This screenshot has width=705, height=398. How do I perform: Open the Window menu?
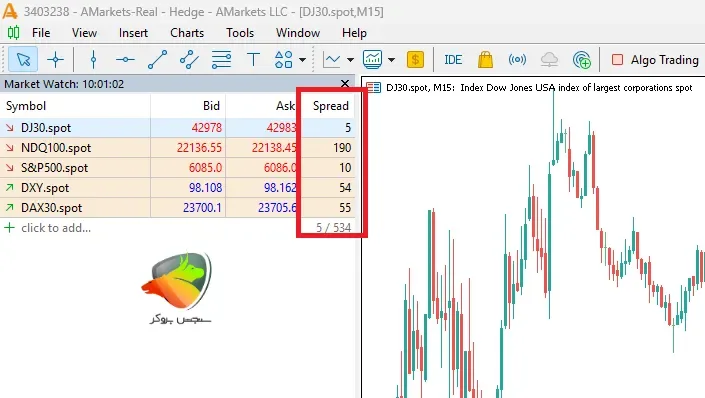pyautogui.click(x=298, y=33)
